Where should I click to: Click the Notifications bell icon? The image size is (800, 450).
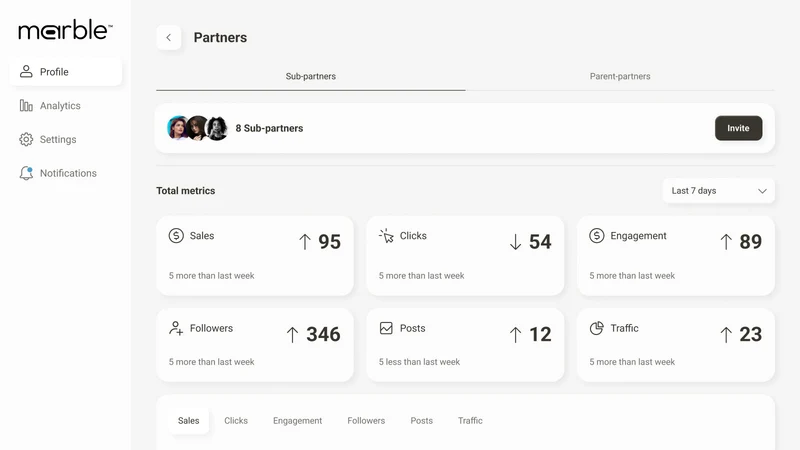(26, 173)
